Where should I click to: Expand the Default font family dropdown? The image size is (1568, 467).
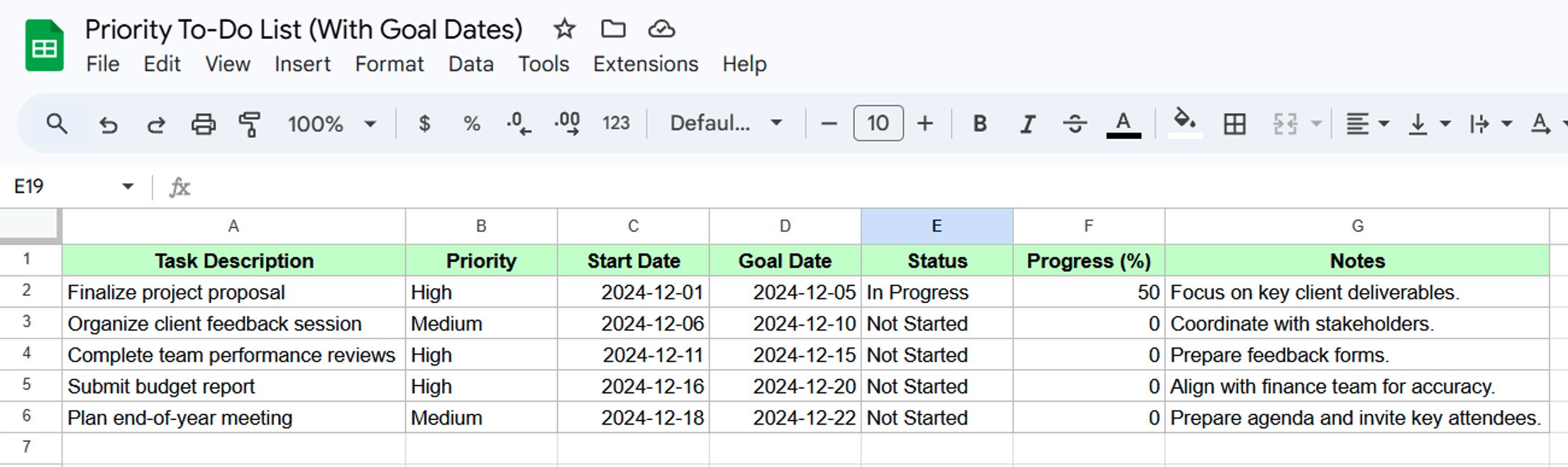point(726,124)
